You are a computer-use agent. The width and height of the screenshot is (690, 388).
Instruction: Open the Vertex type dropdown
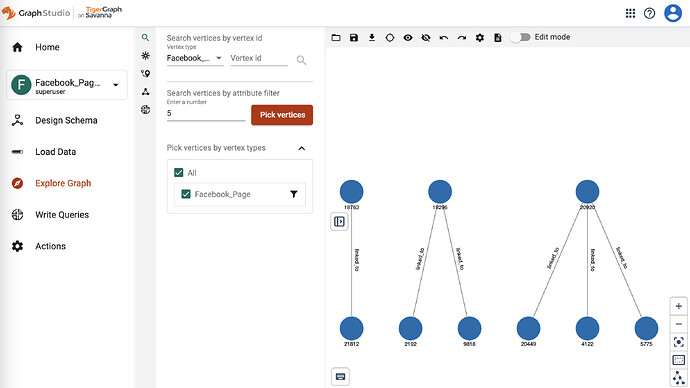pyautogui.click(x=195, y=58)
